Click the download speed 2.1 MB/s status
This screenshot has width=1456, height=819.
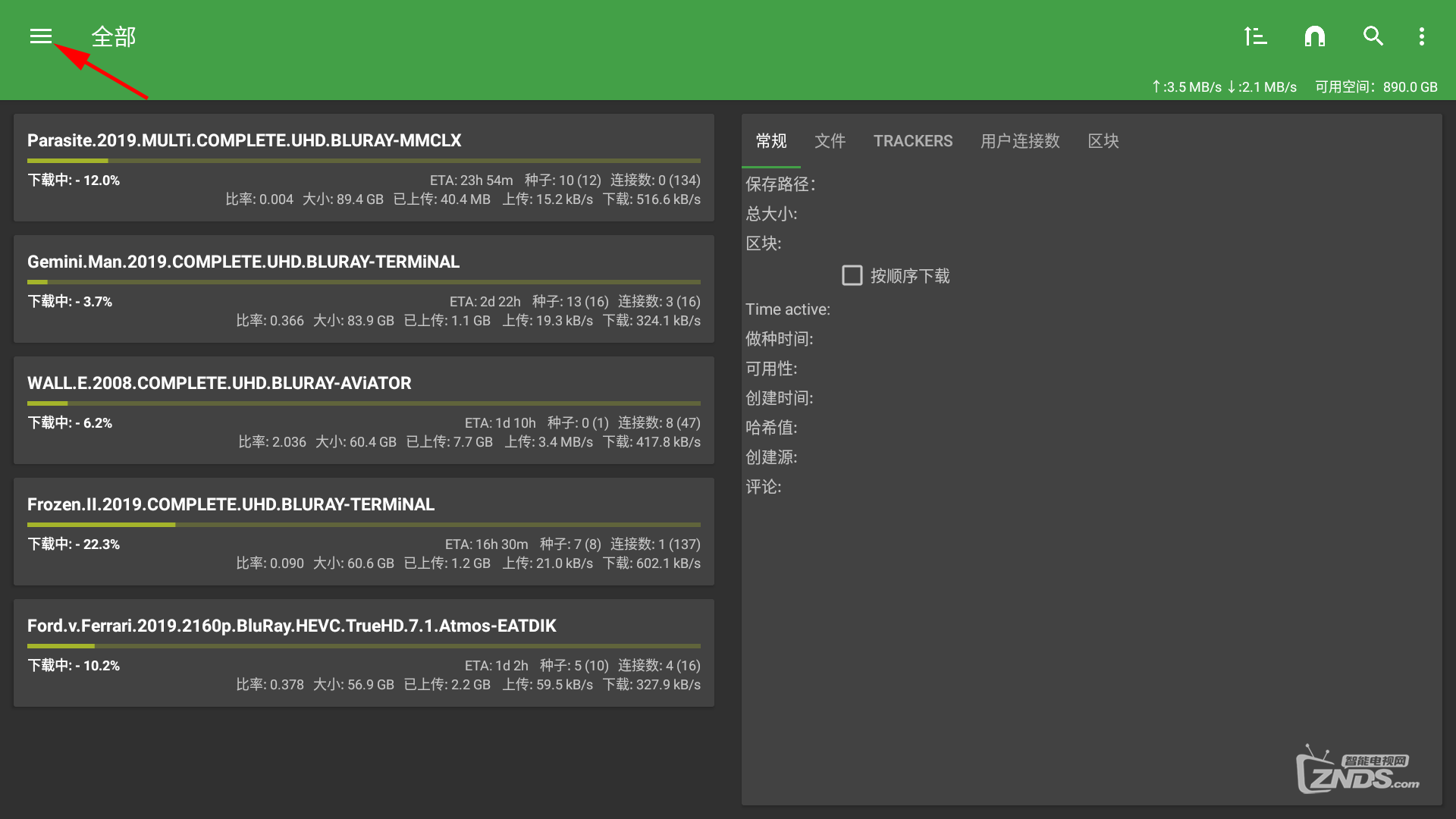(x=1262, y=87)
